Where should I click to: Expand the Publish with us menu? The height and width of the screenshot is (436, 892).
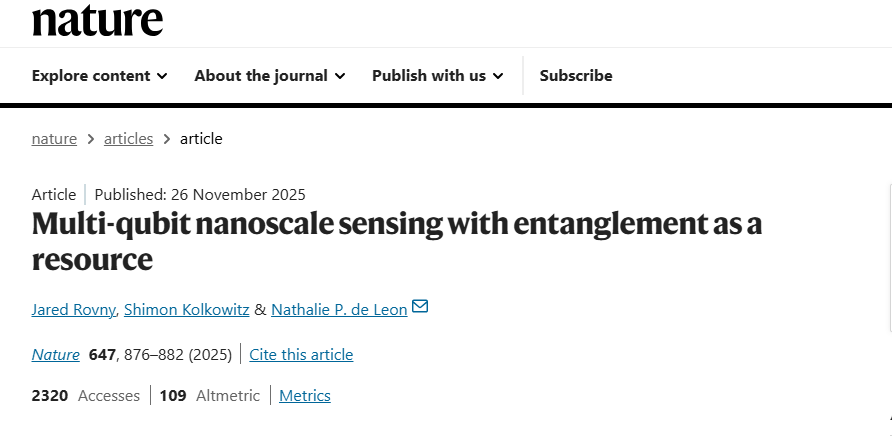[x=437, y=75]
